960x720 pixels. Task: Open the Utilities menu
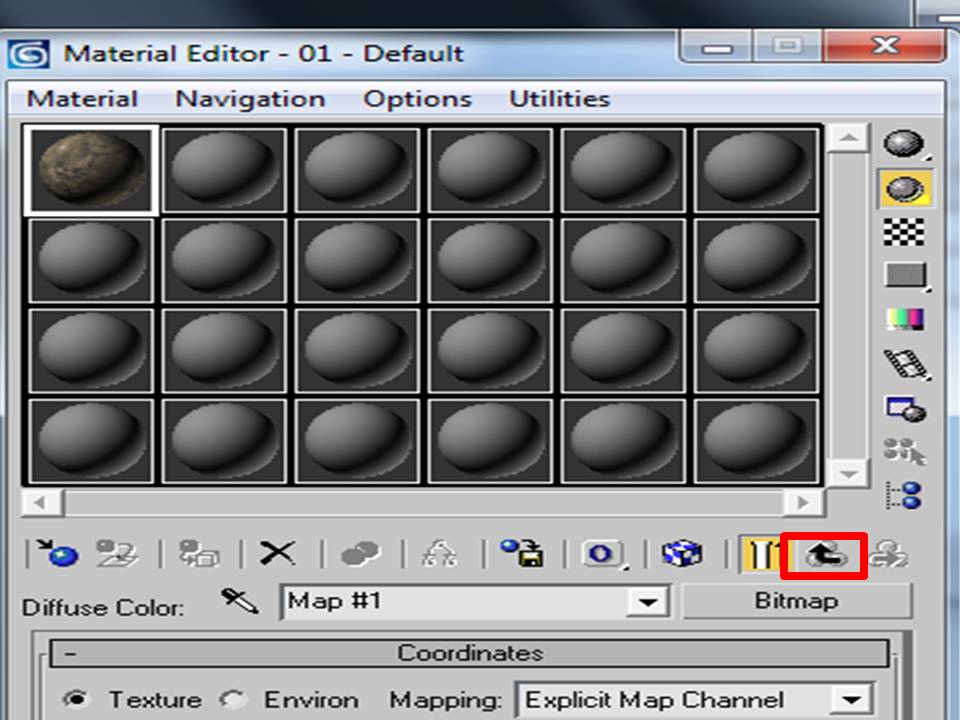coord(560,98)
